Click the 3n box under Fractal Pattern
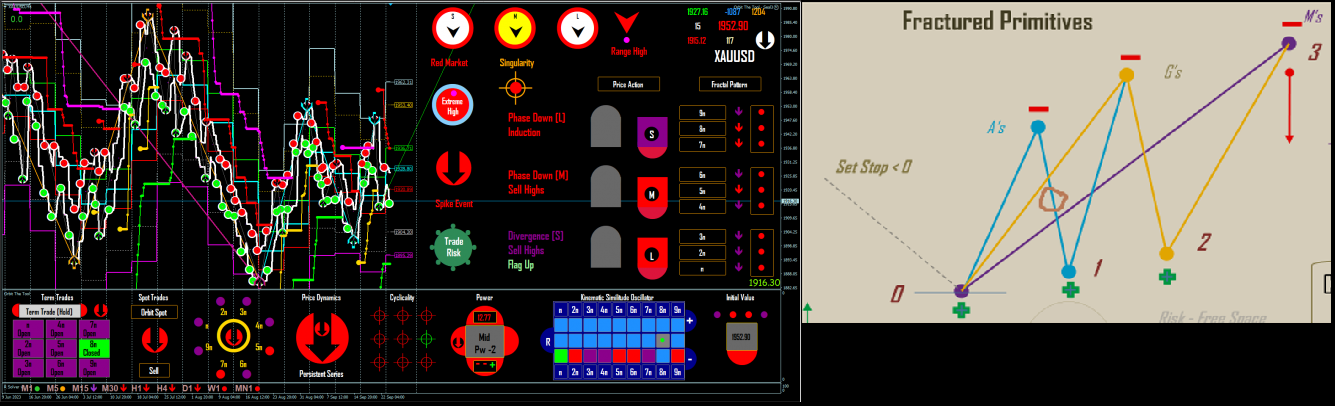 tap(702, 237)
